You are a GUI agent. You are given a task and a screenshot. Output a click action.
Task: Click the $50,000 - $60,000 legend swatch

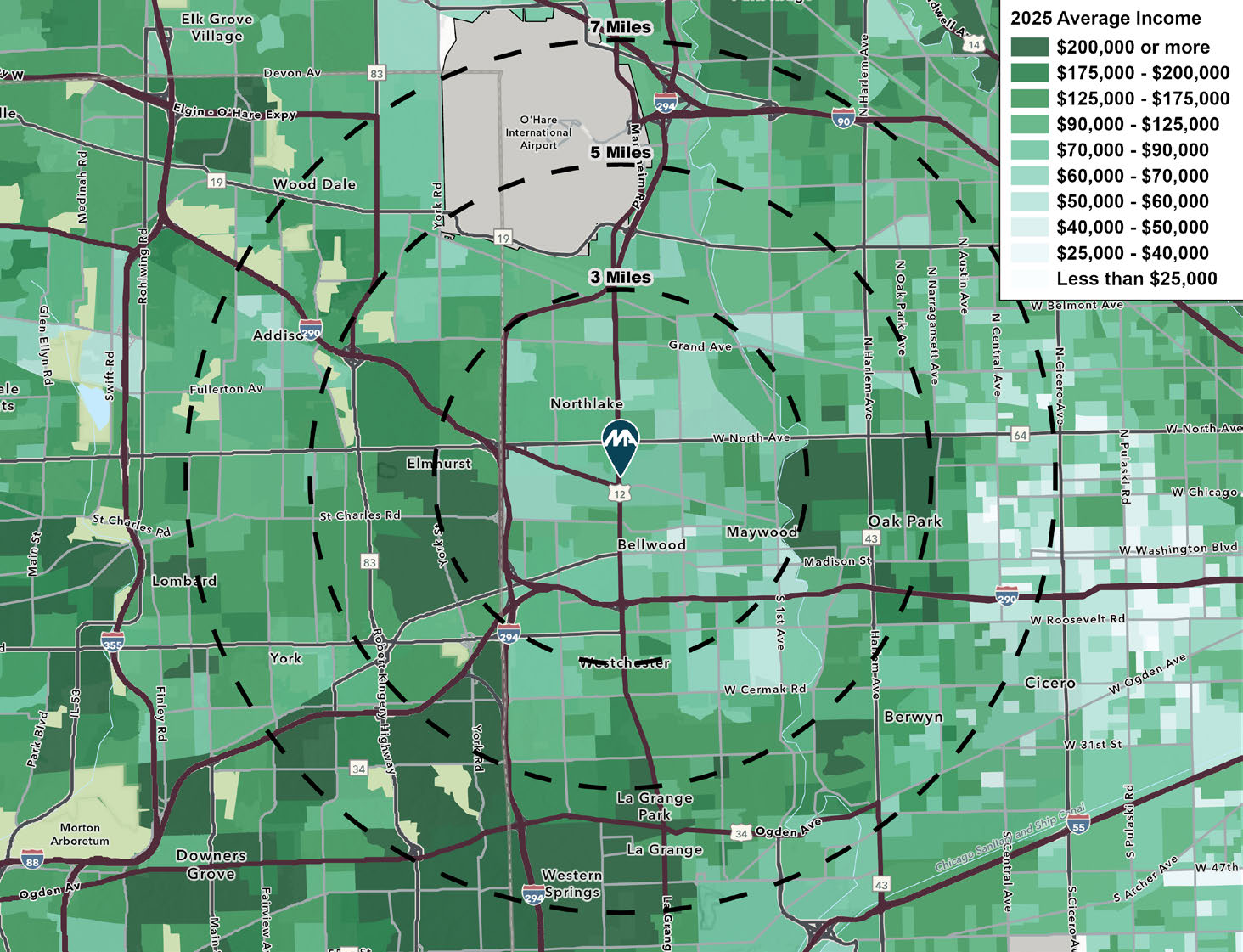[x=1029, y=201]
